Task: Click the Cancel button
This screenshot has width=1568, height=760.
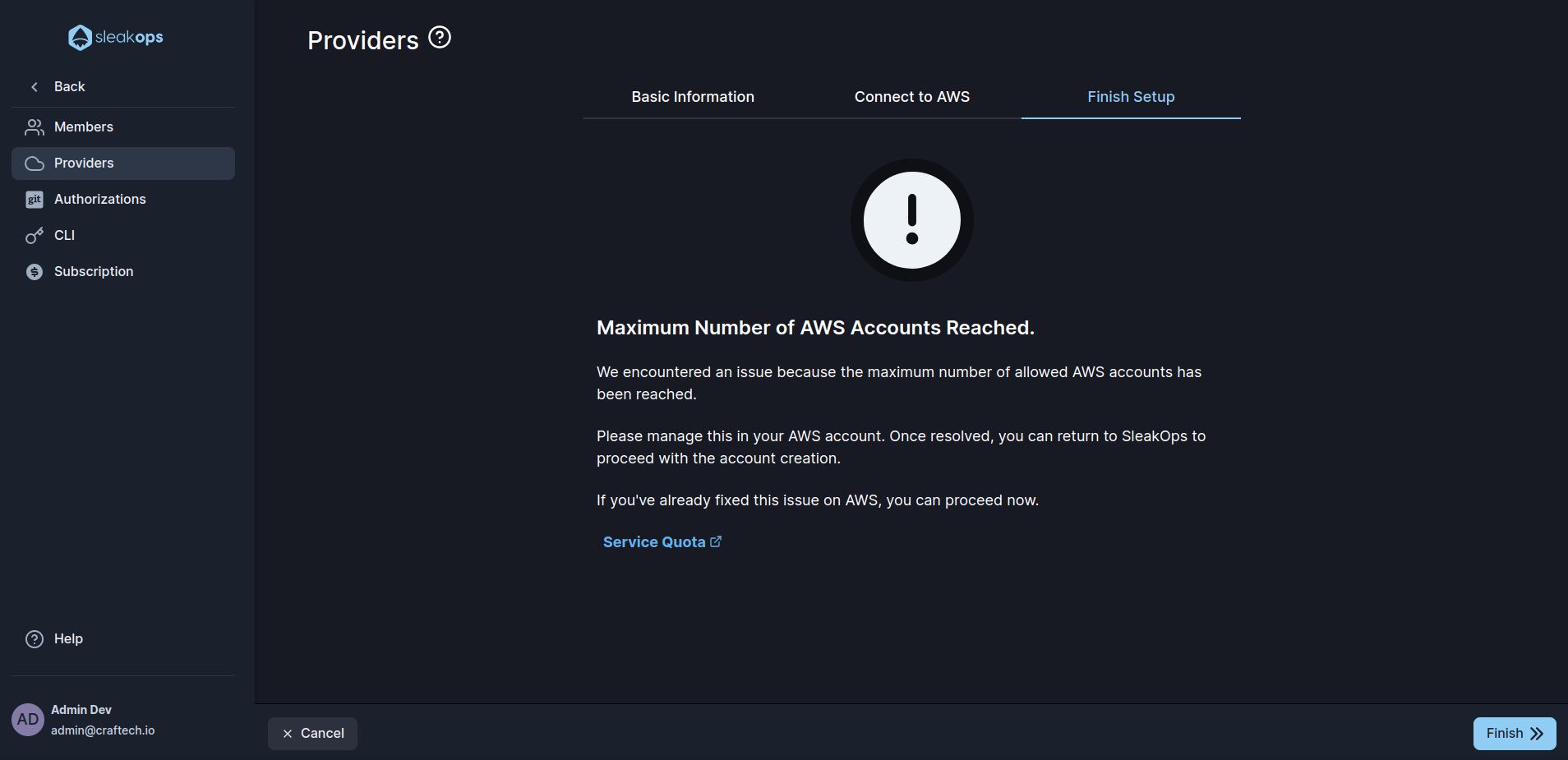Action: [x=312, y=733]
